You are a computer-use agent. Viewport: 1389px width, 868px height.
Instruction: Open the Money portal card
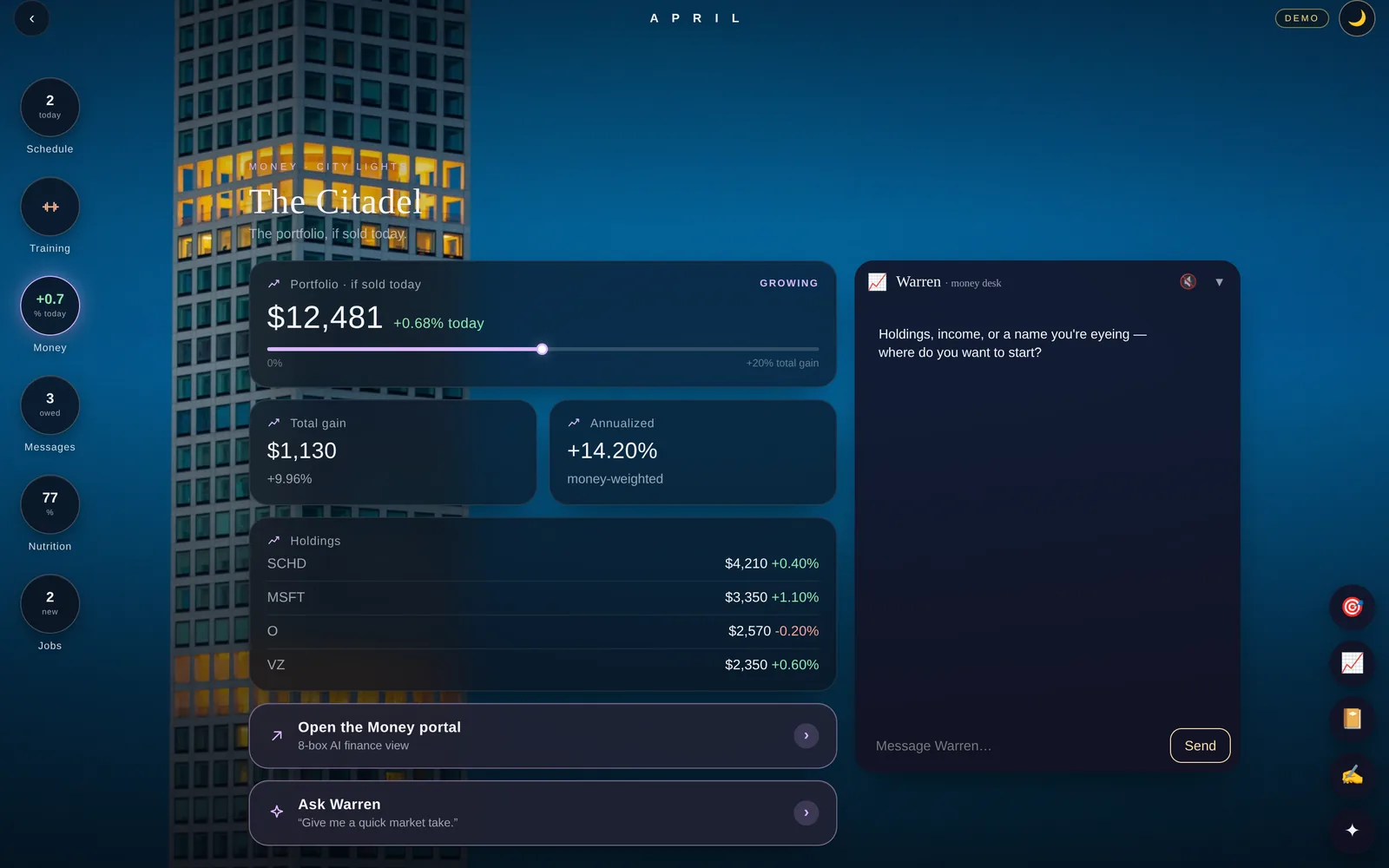[543, 736]
